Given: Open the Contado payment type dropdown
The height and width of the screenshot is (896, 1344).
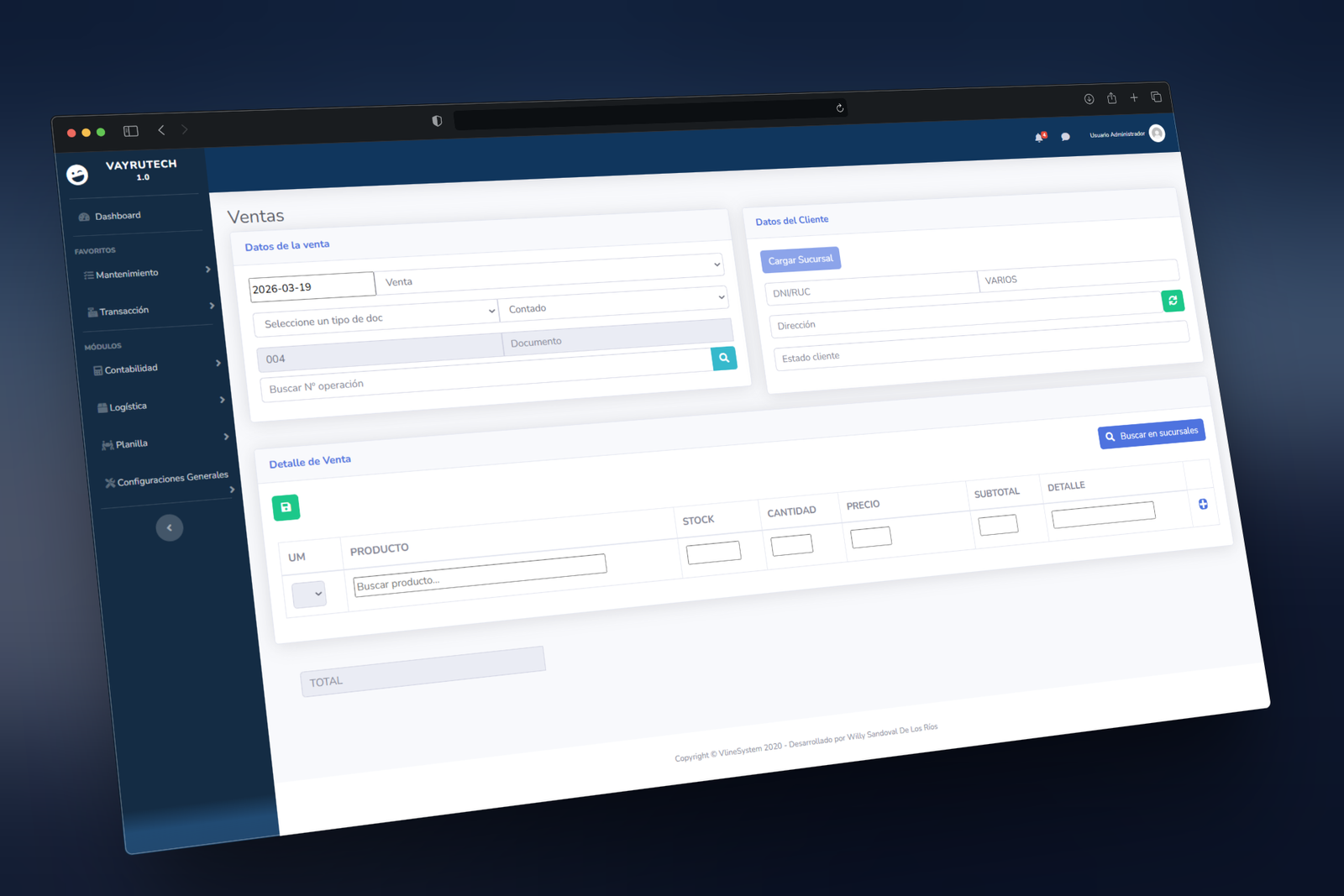Looking at the screenshot, I should pyautogui.click(x=613, y=303).
